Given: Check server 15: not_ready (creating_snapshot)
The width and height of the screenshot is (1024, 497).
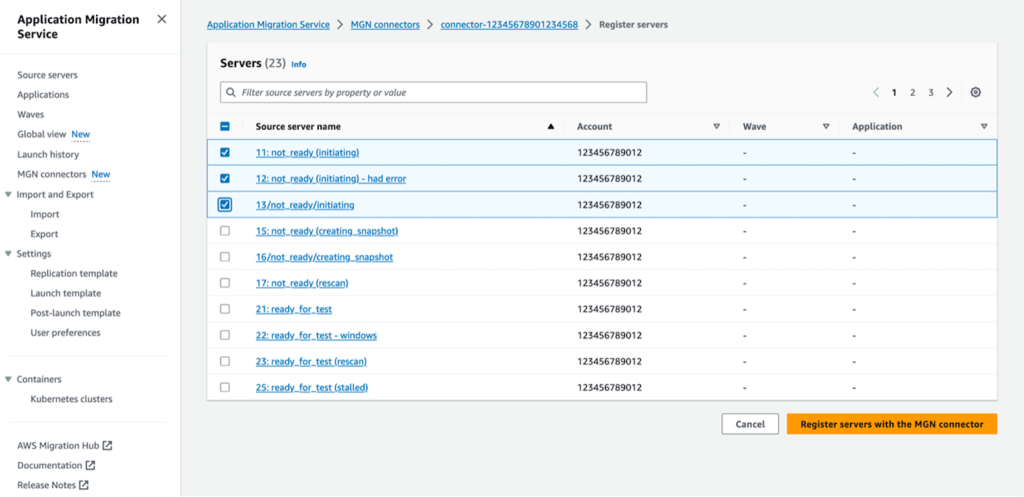Looking at the screenshot, I should tap(225, 231).
